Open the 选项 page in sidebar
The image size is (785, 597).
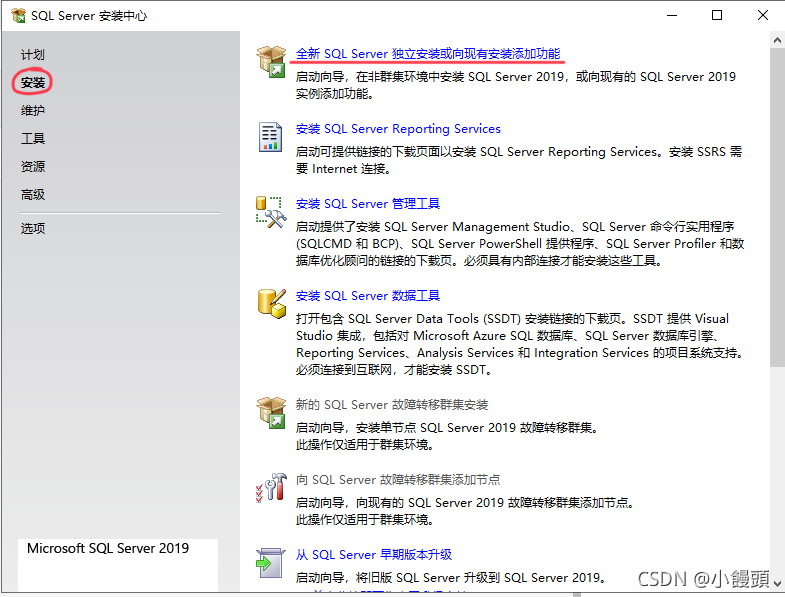pos(33,228)
